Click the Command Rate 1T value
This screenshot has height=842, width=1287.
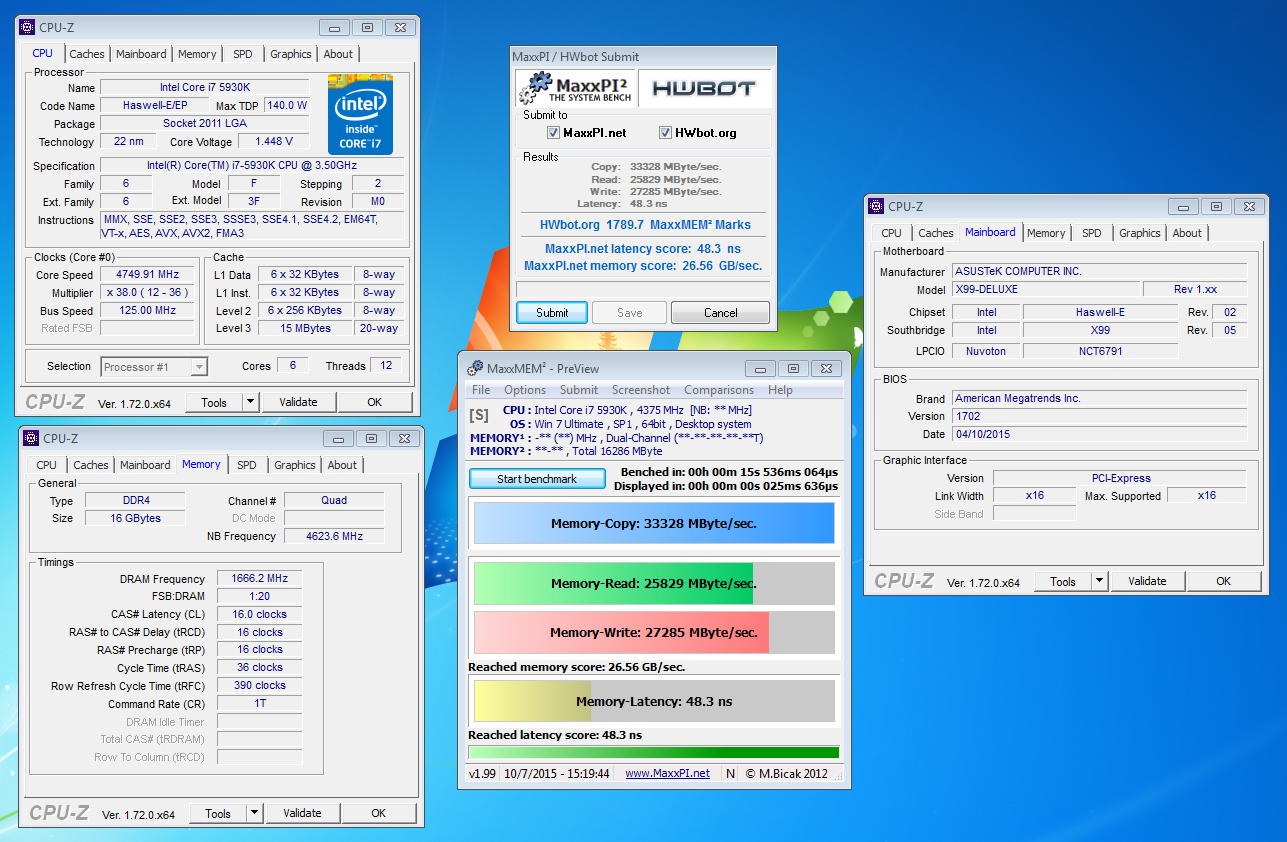pos(259,704)
